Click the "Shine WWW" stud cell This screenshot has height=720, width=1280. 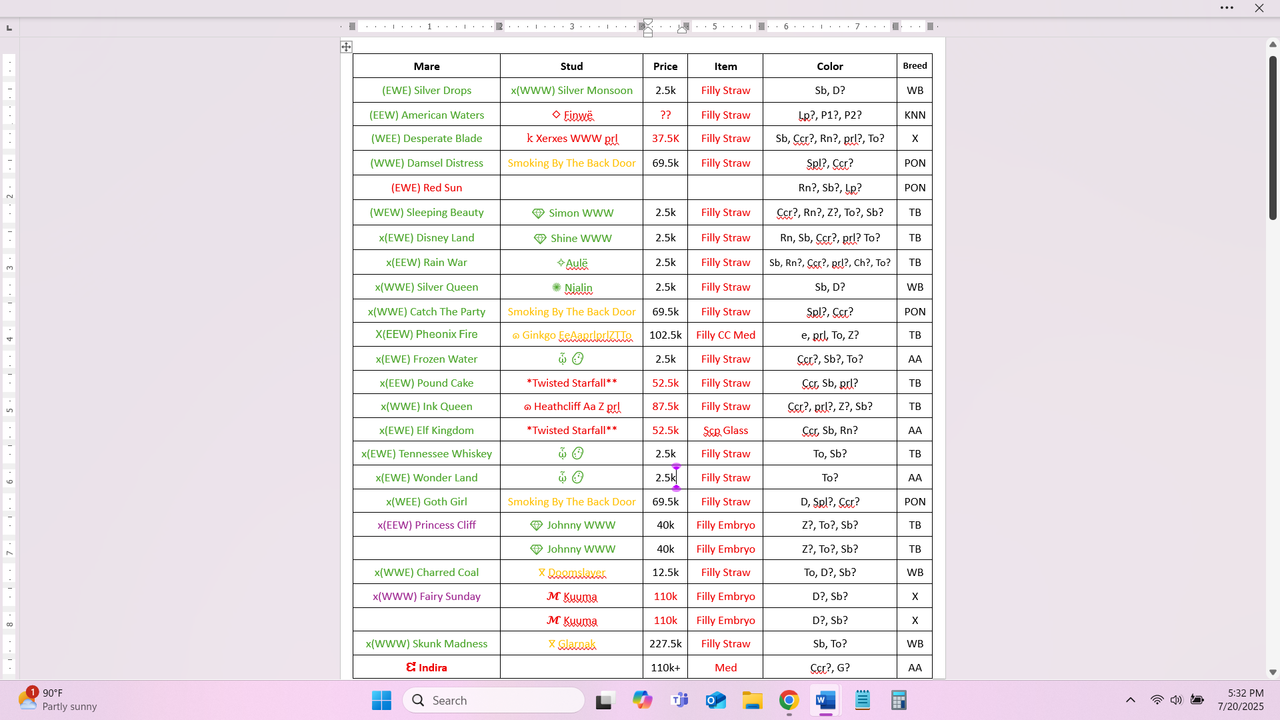tap(572, 238)
